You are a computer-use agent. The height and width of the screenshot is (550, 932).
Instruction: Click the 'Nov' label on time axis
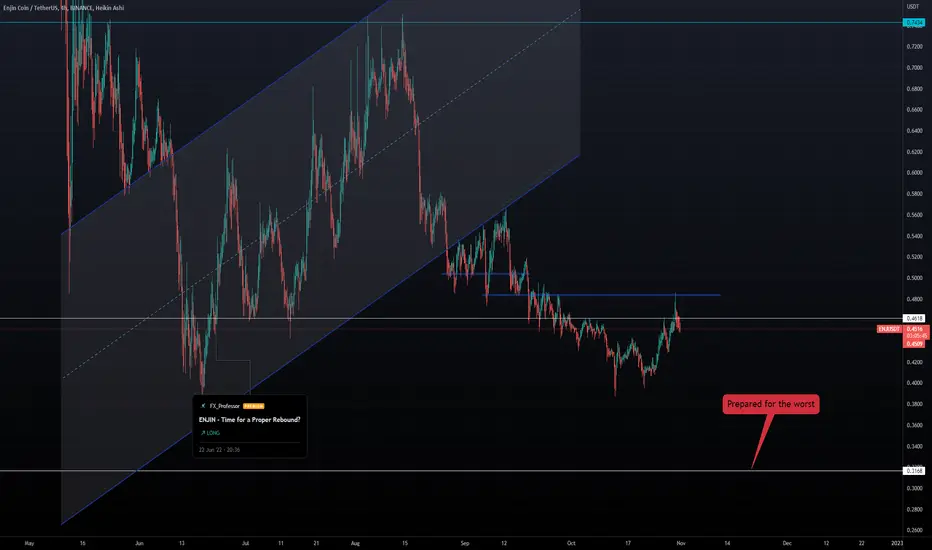click(x=681, y=543)
